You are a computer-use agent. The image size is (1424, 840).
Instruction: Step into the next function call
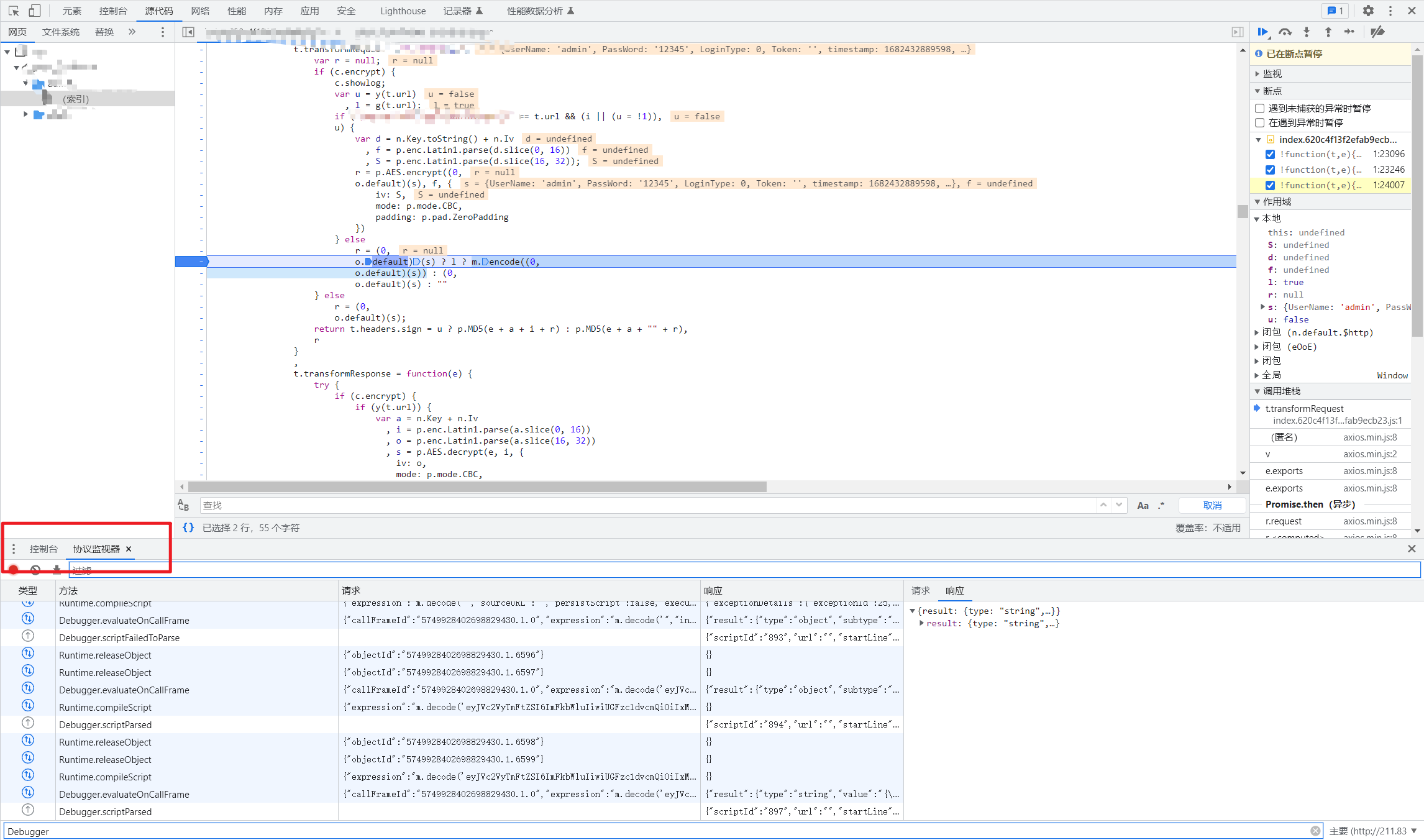pos(1307,32)
